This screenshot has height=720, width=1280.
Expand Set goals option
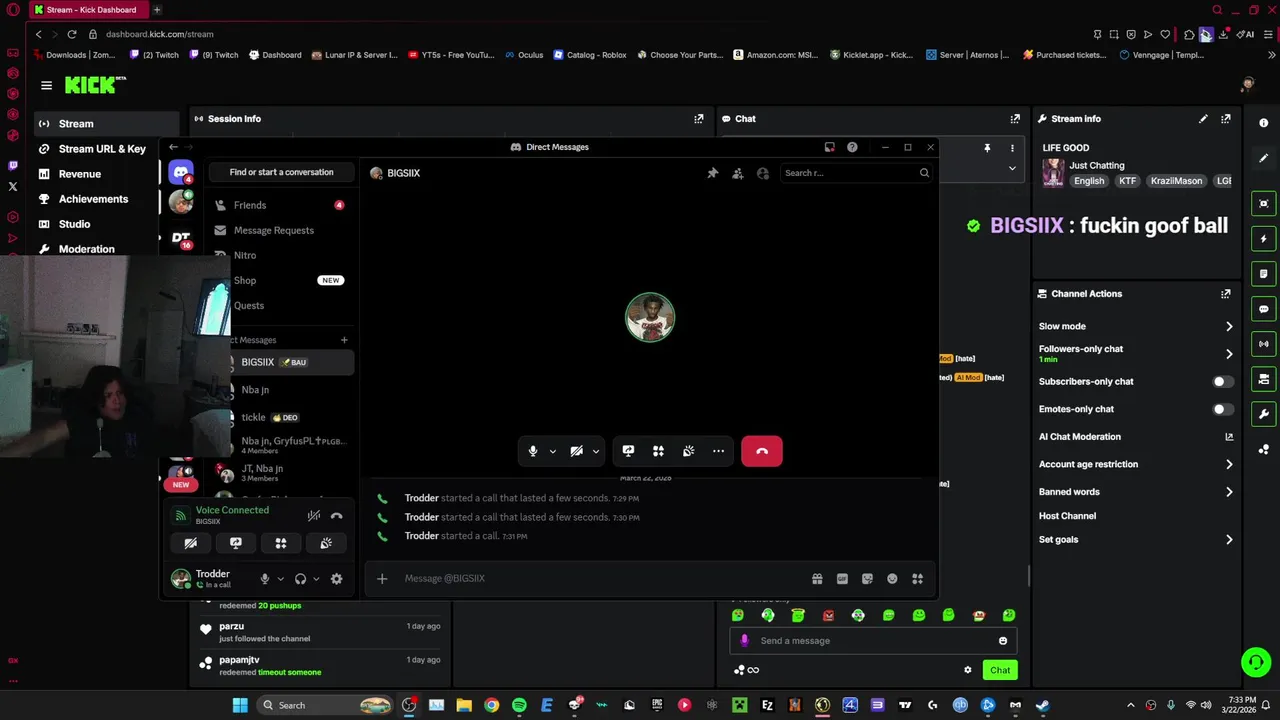click(x=1229, y=540)
